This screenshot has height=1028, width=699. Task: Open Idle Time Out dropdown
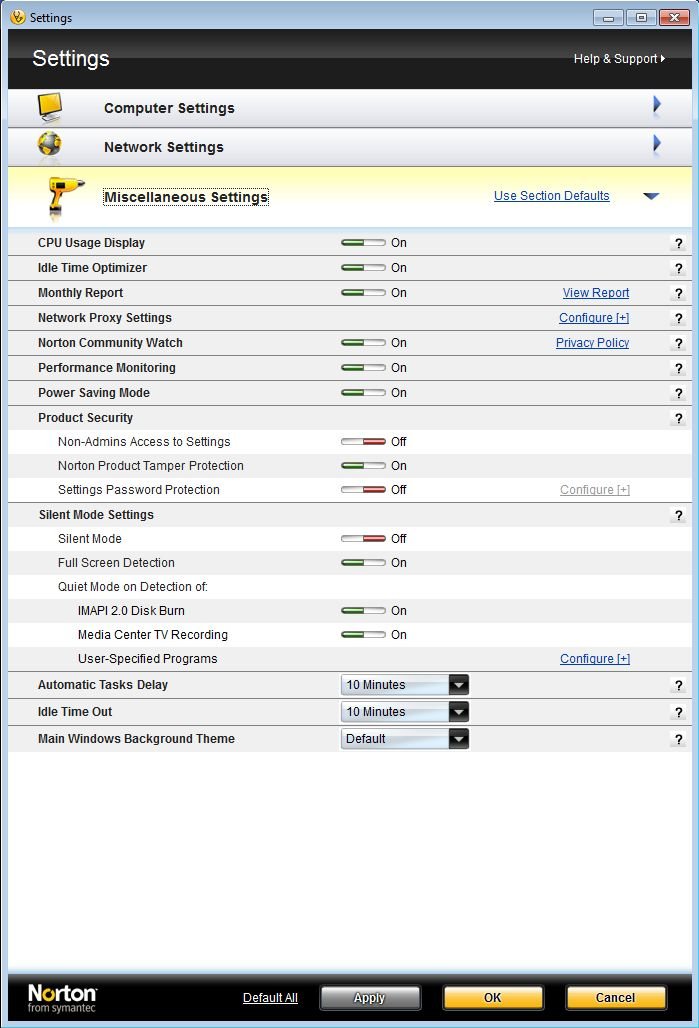pyautogui.click(x=405, y=711)
